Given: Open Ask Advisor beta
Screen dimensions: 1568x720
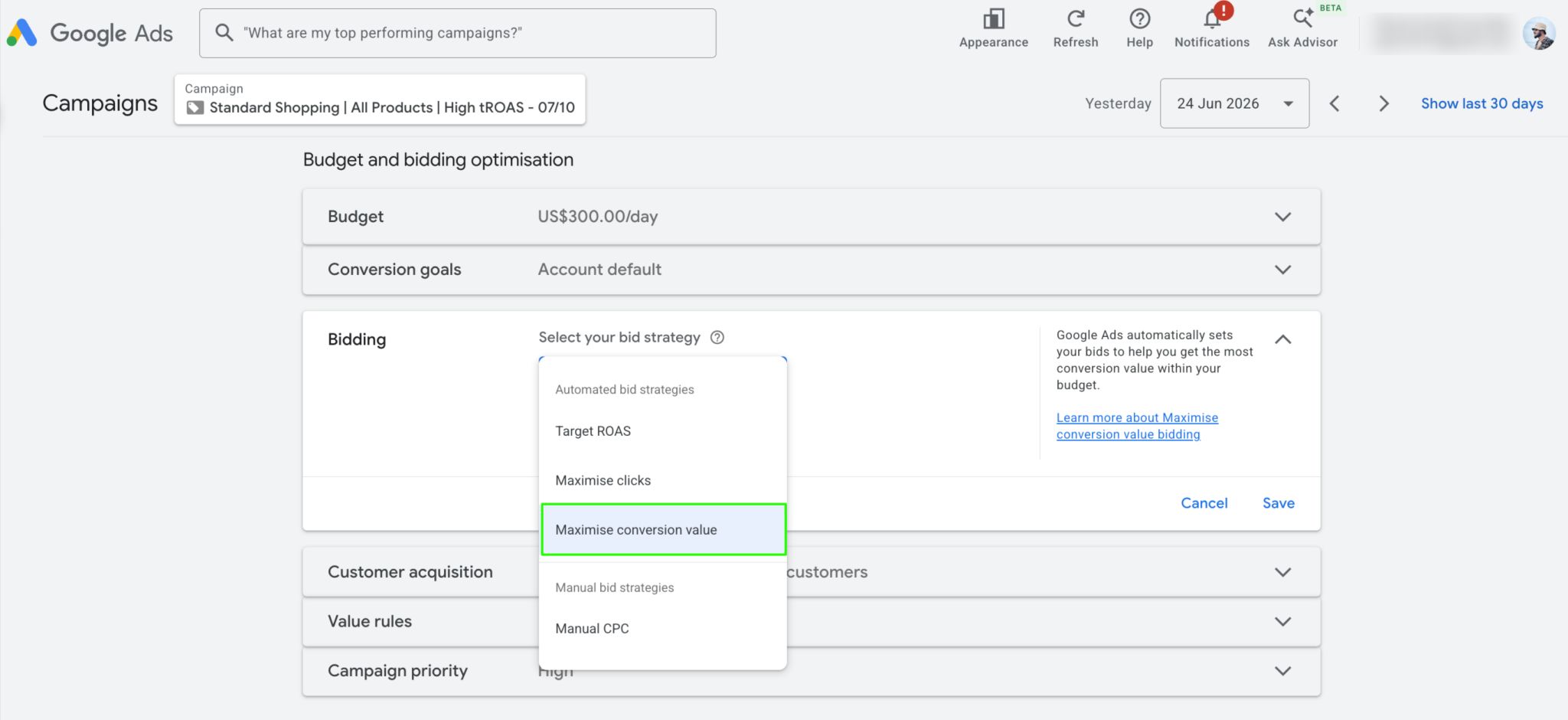Looking at the screenshot, I should (x=1302, y=28).
